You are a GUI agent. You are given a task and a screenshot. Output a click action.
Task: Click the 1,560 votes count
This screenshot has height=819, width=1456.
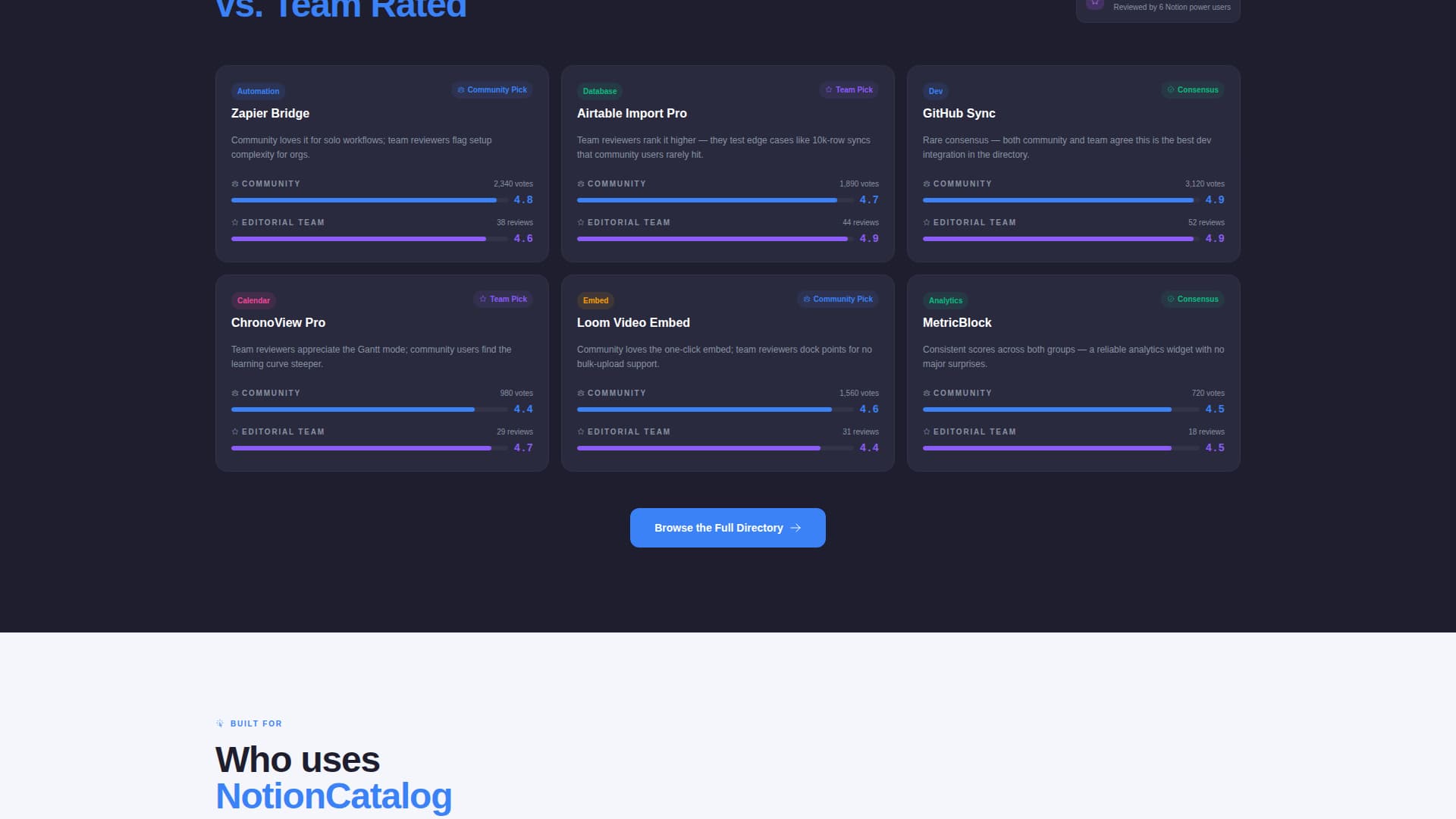(859, 393)
